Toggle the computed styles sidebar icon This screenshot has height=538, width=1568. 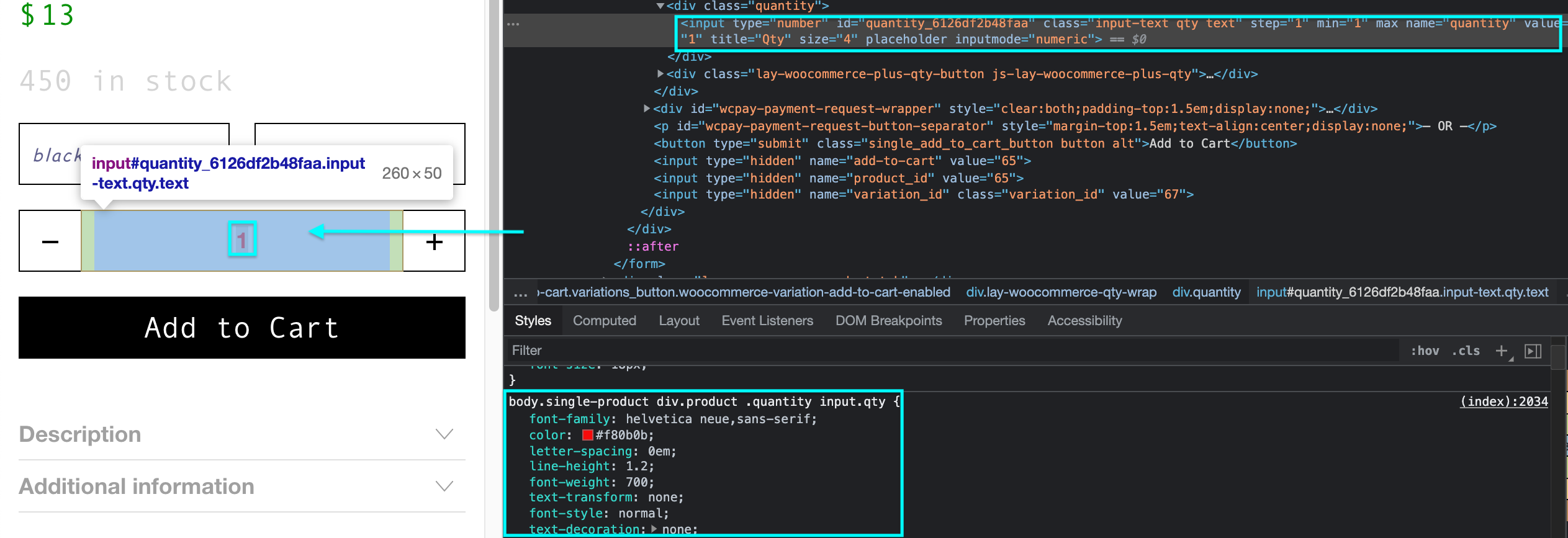[x=1533, y=351]
